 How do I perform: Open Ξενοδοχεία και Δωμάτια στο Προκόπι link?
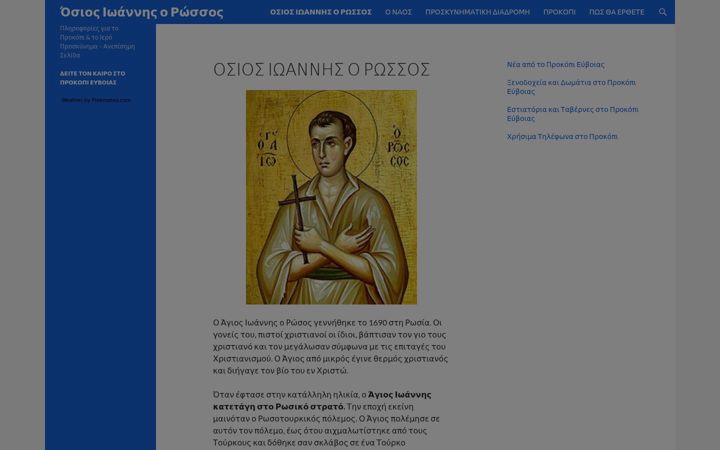tap(571, 87)
